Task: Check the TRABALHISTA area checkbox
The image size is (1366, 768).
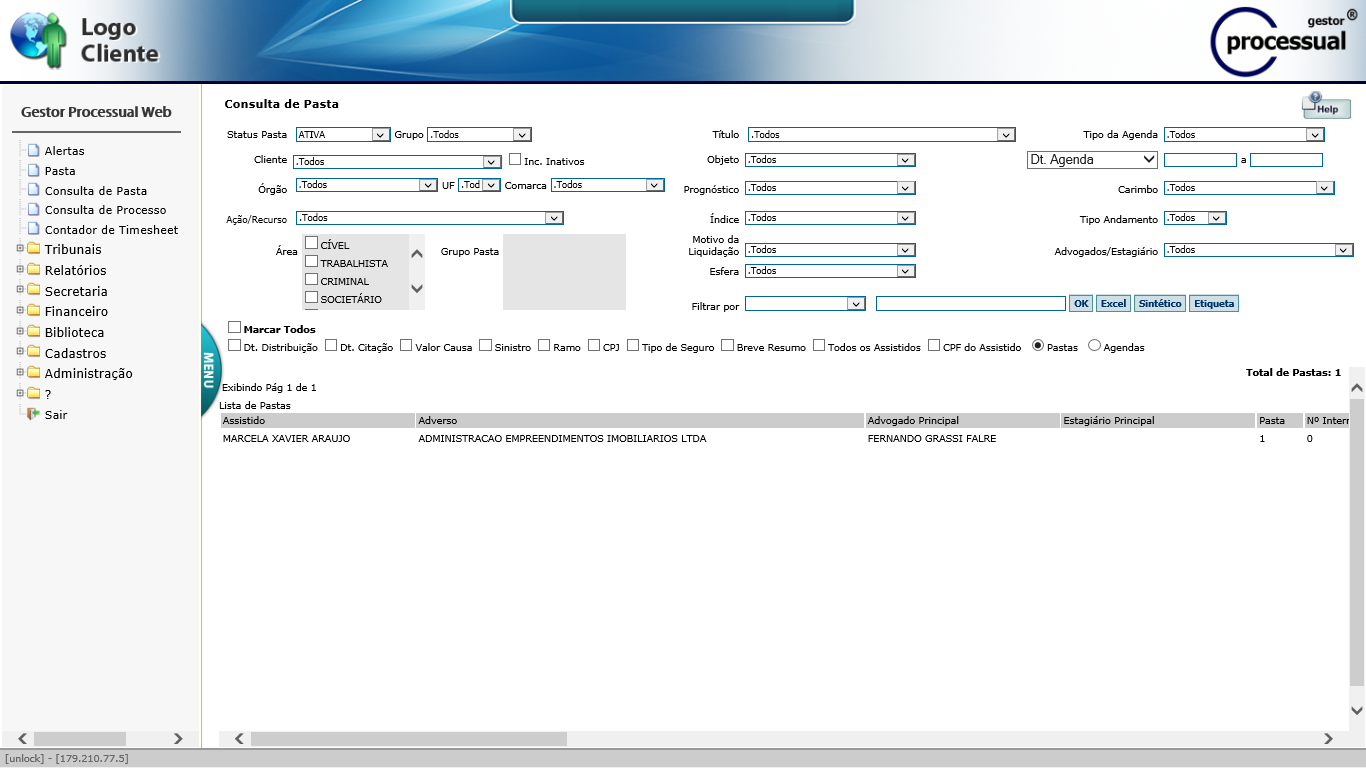Action: (x=311, y=262)
